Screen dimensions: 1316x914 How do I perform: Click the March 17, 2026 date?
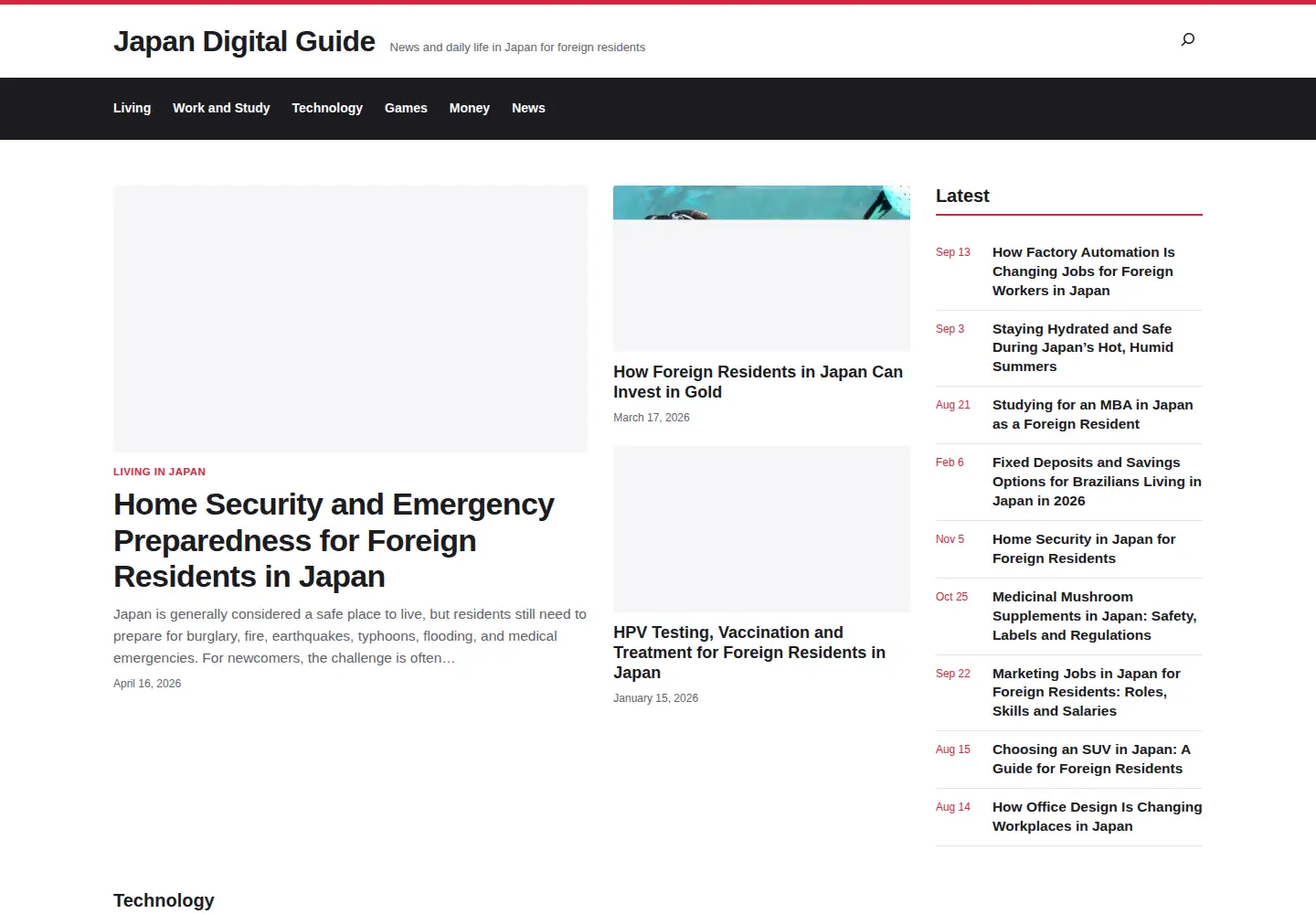pyautogui.click(x=652, y=418)
